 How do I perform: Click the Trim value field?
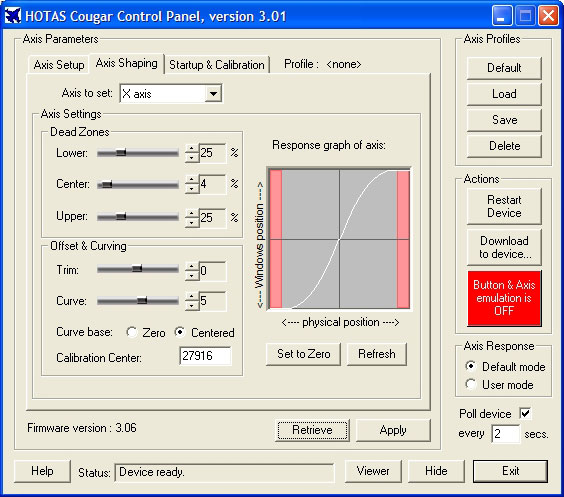click(x=212, y=271)
